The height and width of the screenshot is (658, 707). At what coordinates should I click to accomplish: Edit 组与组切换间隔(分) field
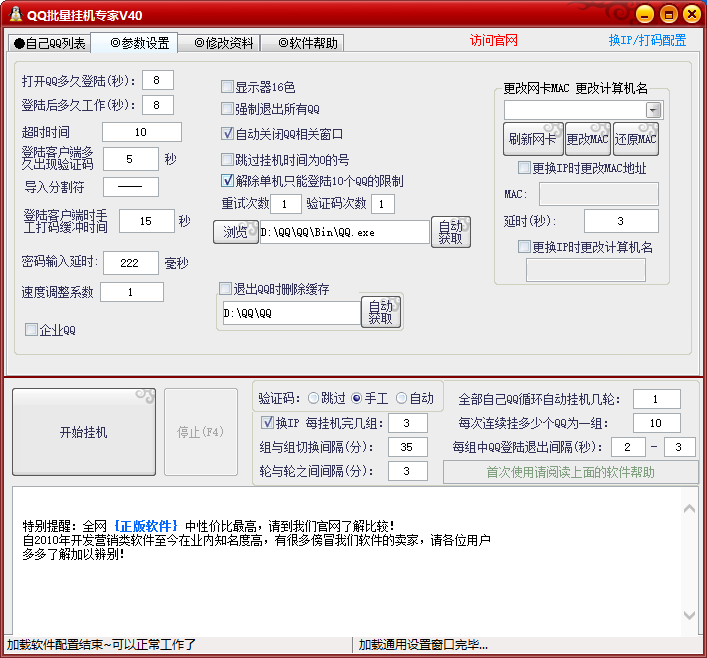click(408, 447)
